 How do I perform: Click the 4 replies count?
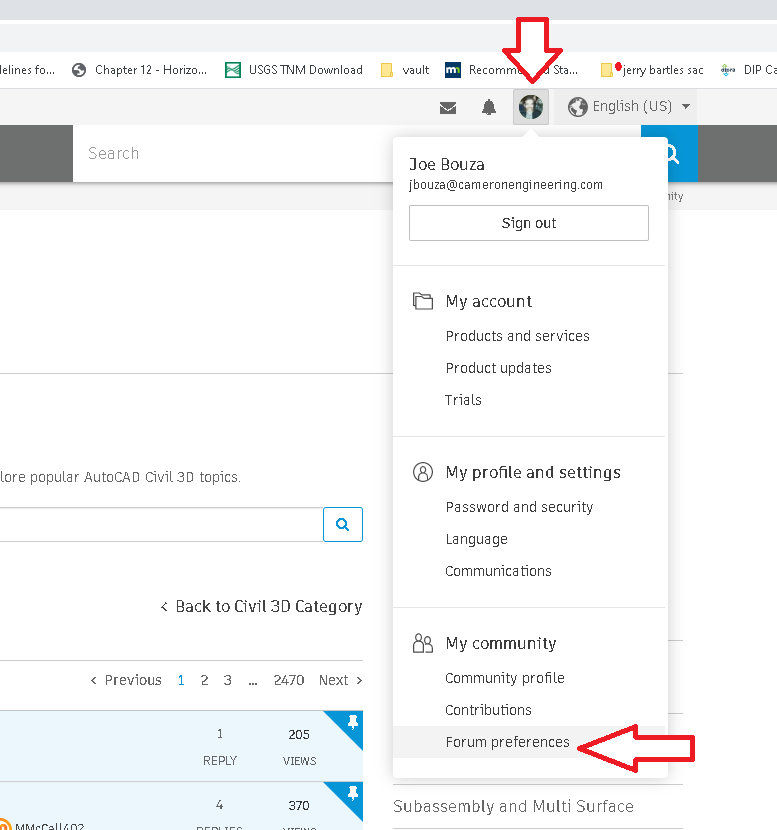click(219, 805)
